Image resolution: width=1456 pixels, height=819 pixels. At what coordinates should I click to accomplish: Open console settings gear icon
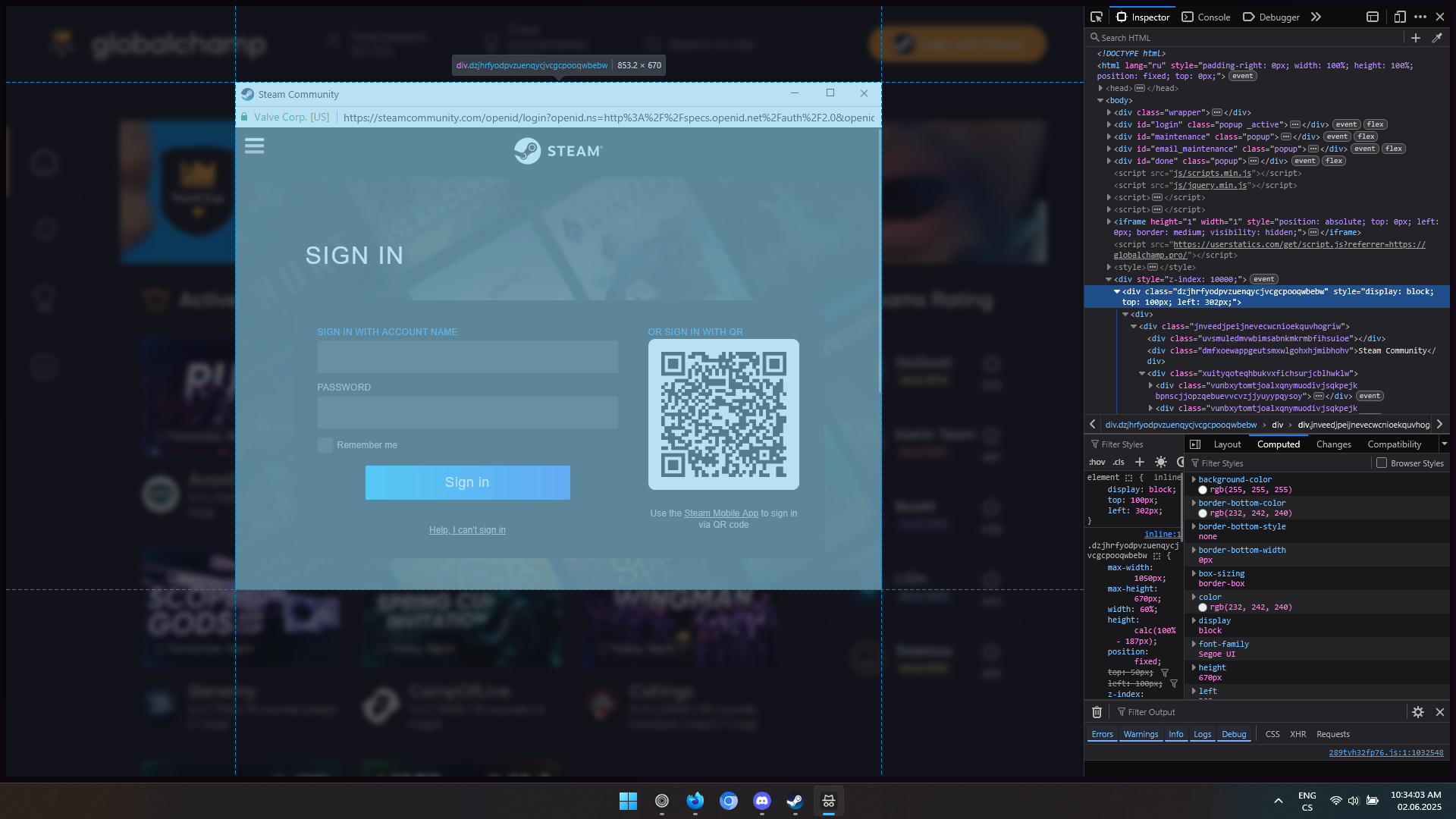1418,712
